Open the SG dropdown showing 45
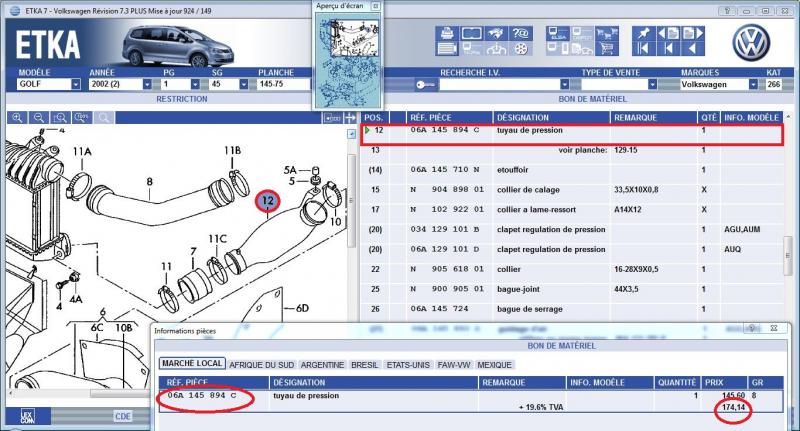The width and height of the screenshot is (800, 431). [244, 84]
